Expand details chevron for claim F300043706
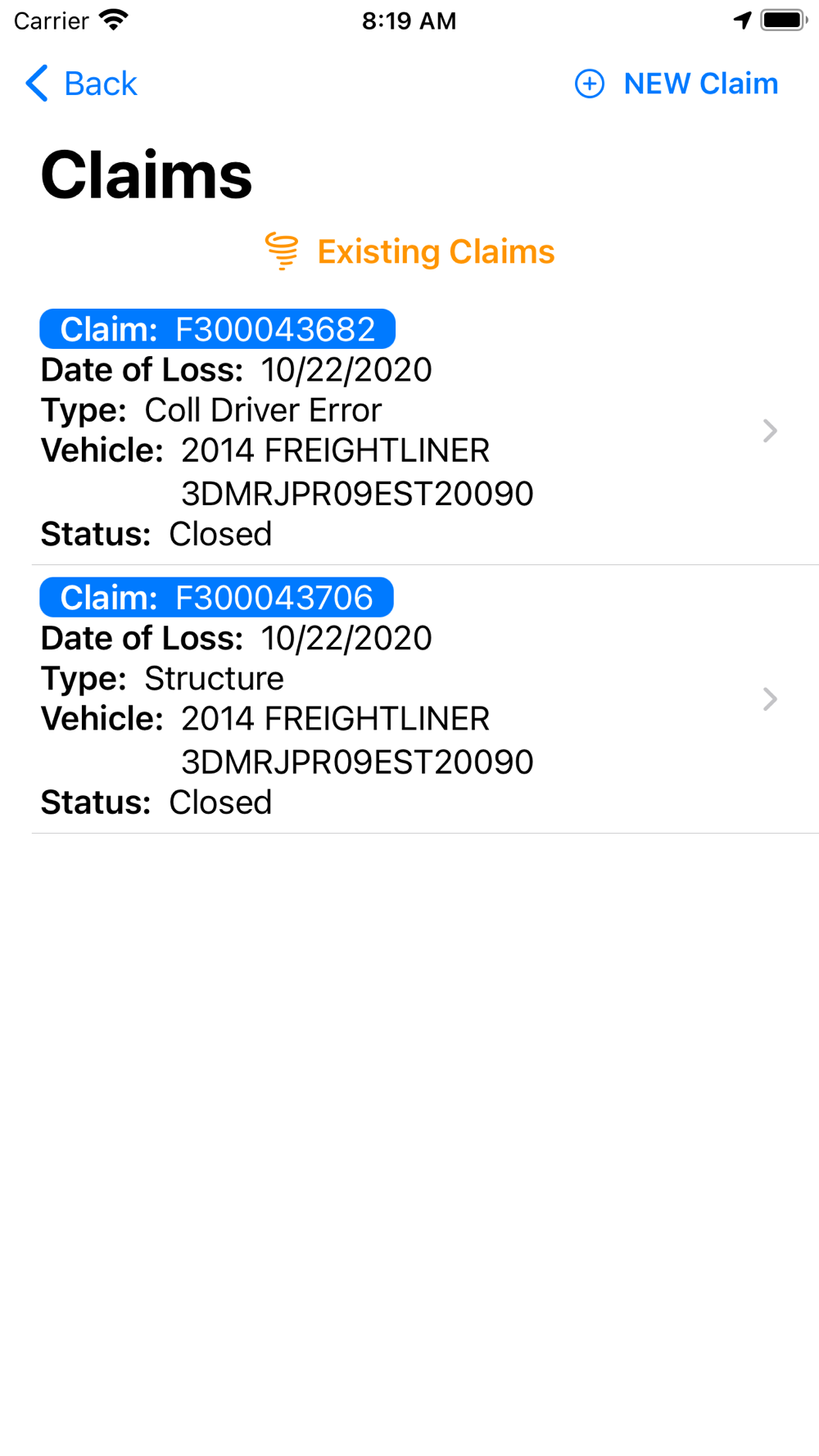The image size is (819, 1456). 769,699
